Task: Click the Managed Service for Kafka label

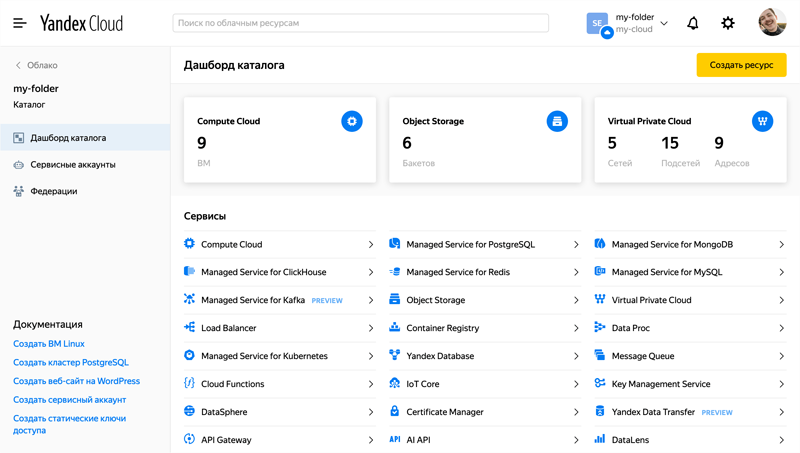Action: pos(253,300)
